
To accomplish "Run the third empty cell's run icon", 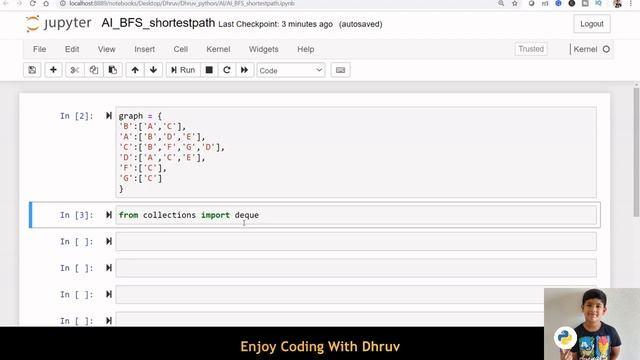I will point(109,294).
